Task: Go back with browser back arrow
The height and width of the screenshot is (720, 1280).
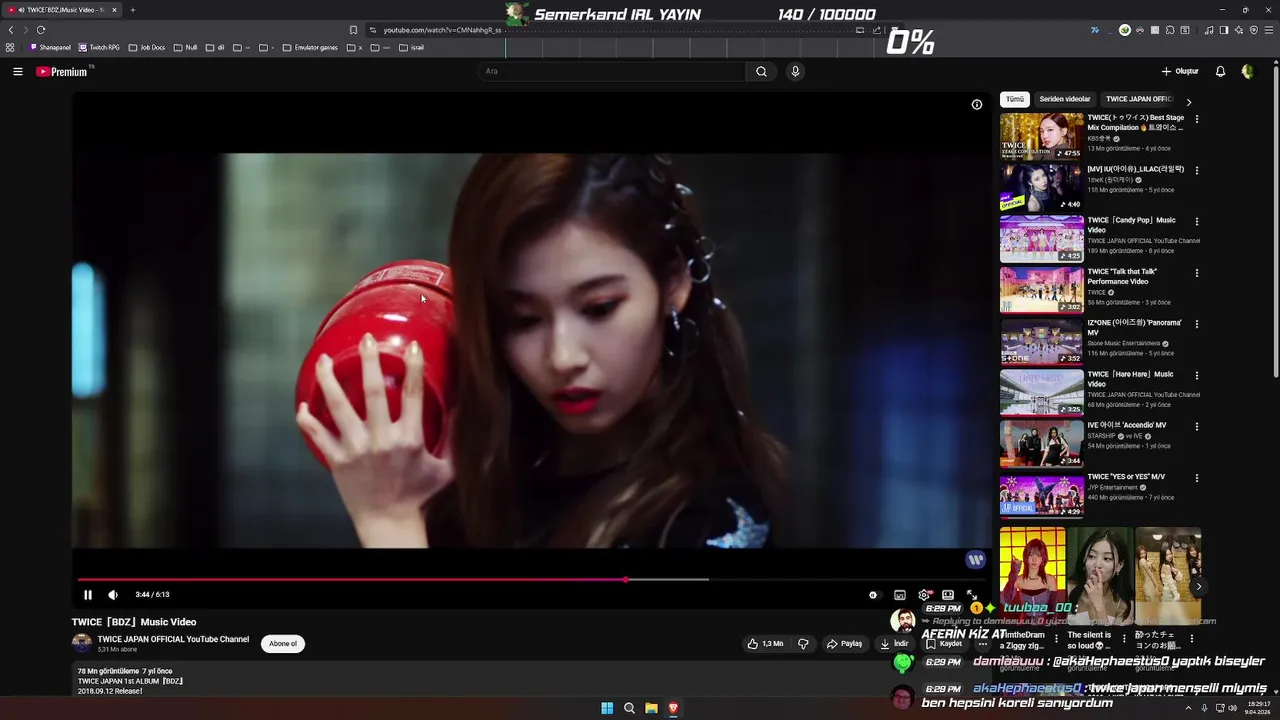Action: coord(11,30)
